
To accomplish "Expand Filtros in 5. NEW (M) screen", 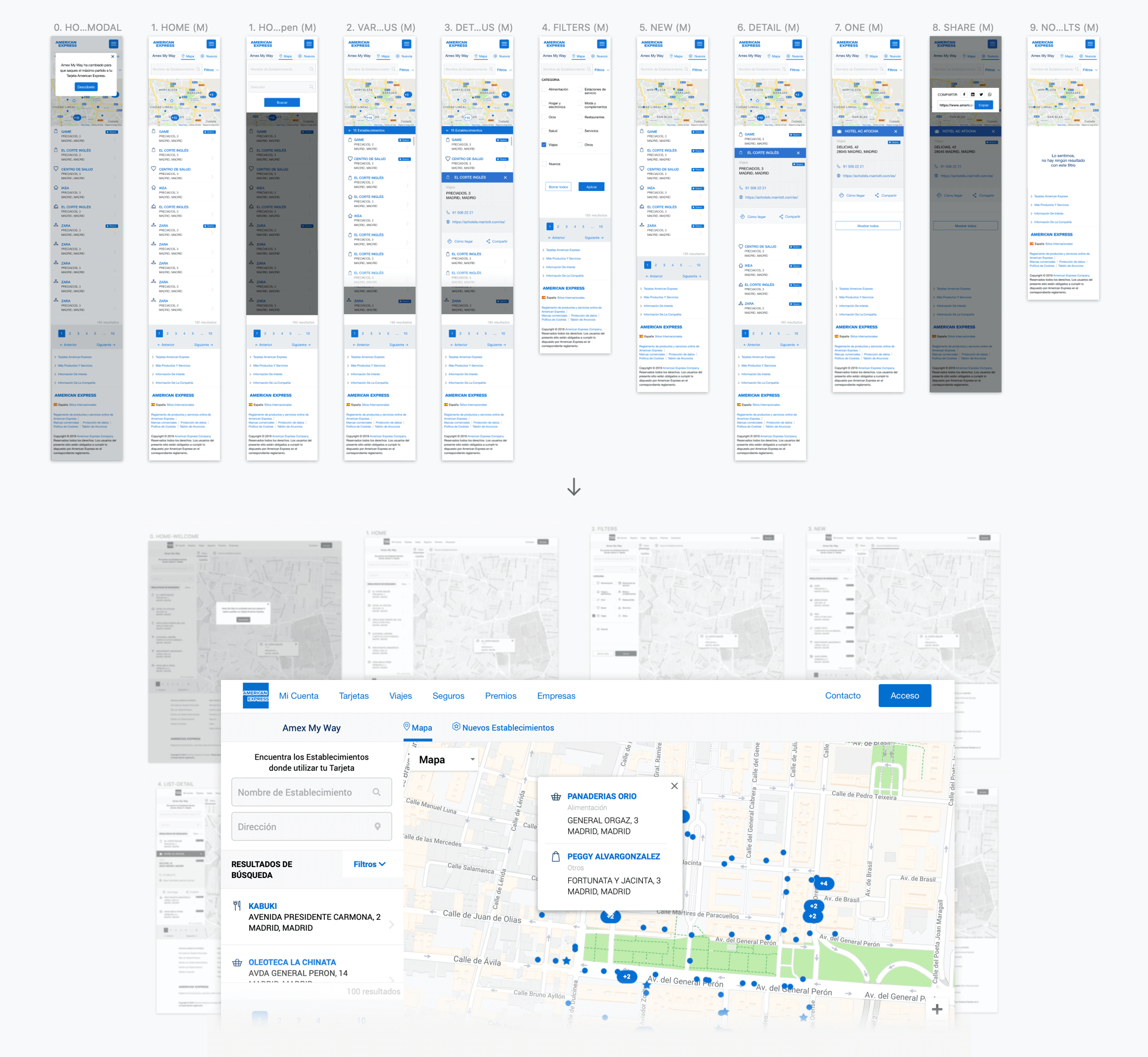I will pyautogui.click(x=699, y=70).
